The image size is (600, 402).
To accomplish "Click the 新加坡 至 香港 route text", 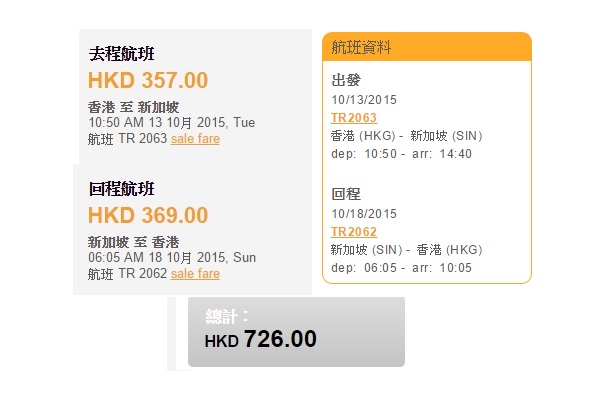I will [x=134, y=242].
